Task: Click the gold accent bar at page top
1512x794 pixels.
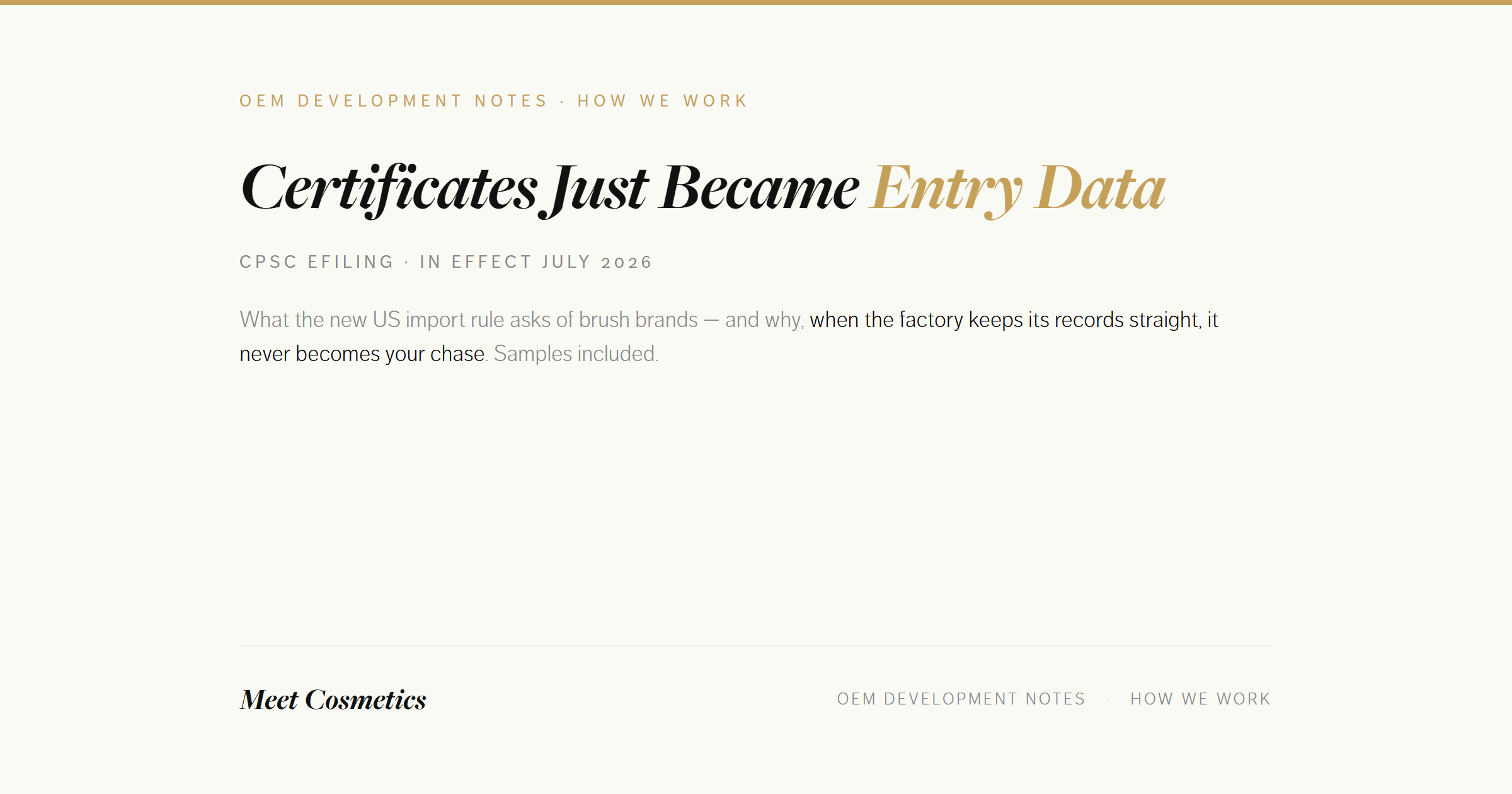Action: [x=756, y=3]
